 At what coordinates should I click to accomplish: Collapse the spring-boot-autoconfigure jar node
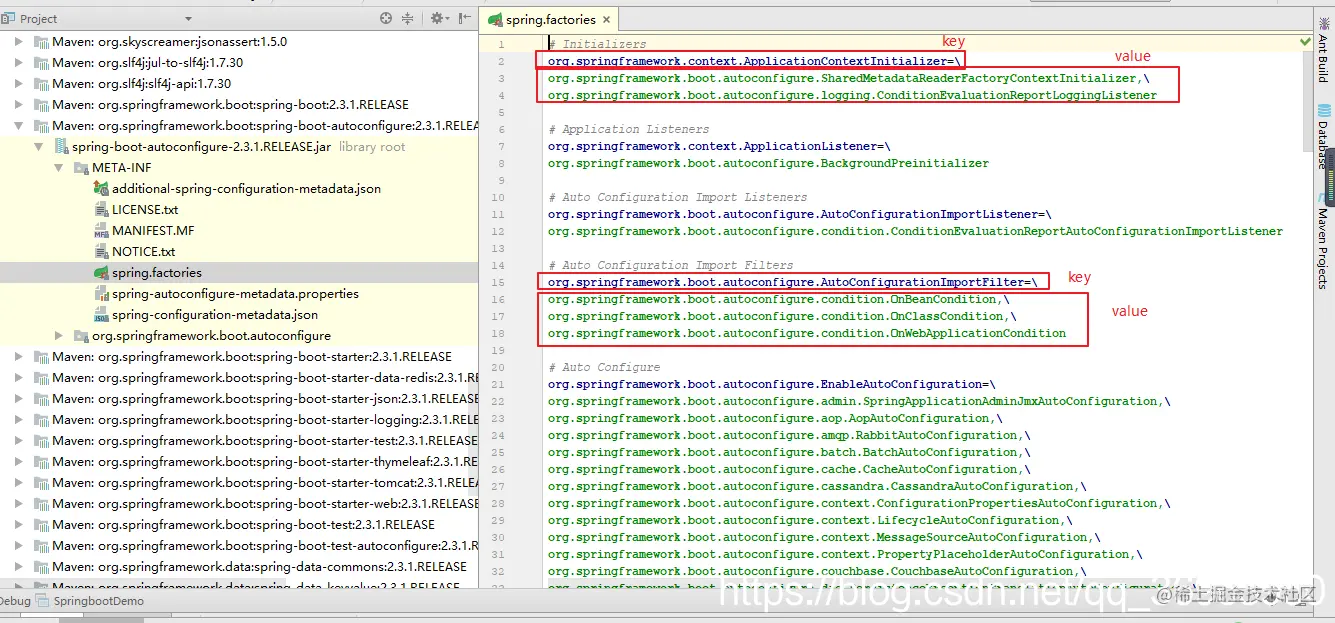[39, 147]
